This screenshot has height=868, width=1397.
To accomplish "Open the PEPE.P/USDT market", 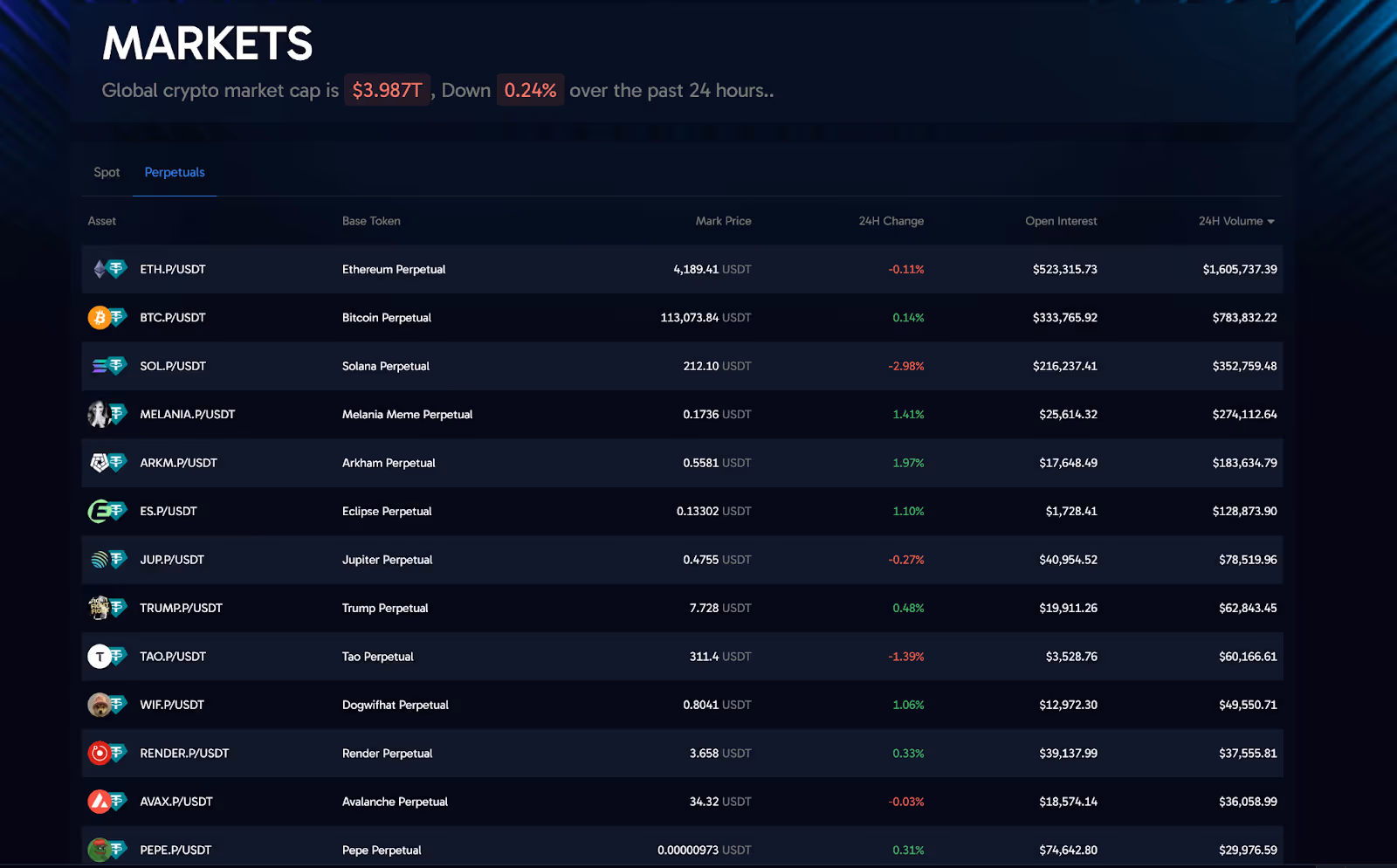I will (x=175, y=850).
